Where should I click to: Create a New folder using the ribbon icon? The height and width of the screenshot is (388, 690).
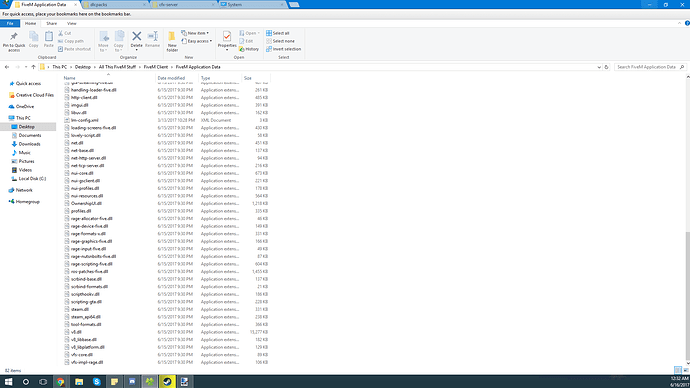[x=172, y=37]
